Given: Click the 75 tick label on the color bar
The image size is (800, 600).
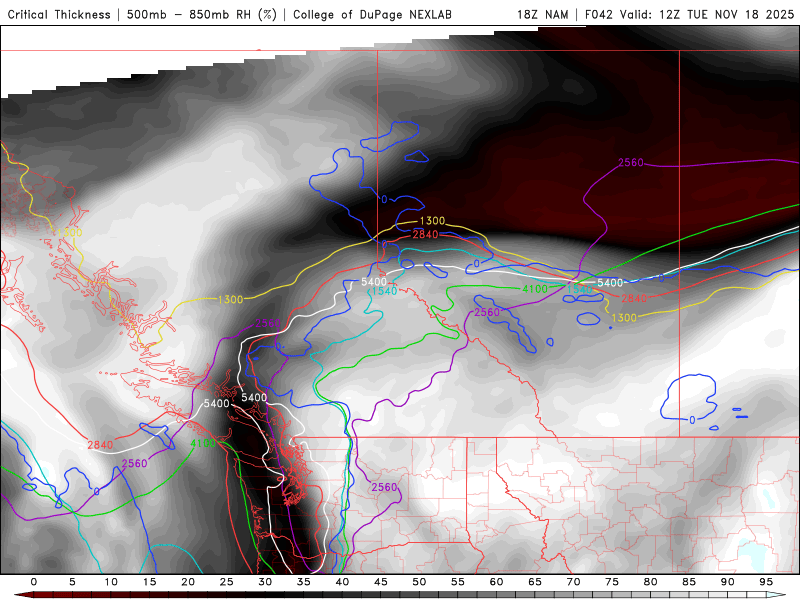Looking at the screenshot, I should tap(612, 582).
